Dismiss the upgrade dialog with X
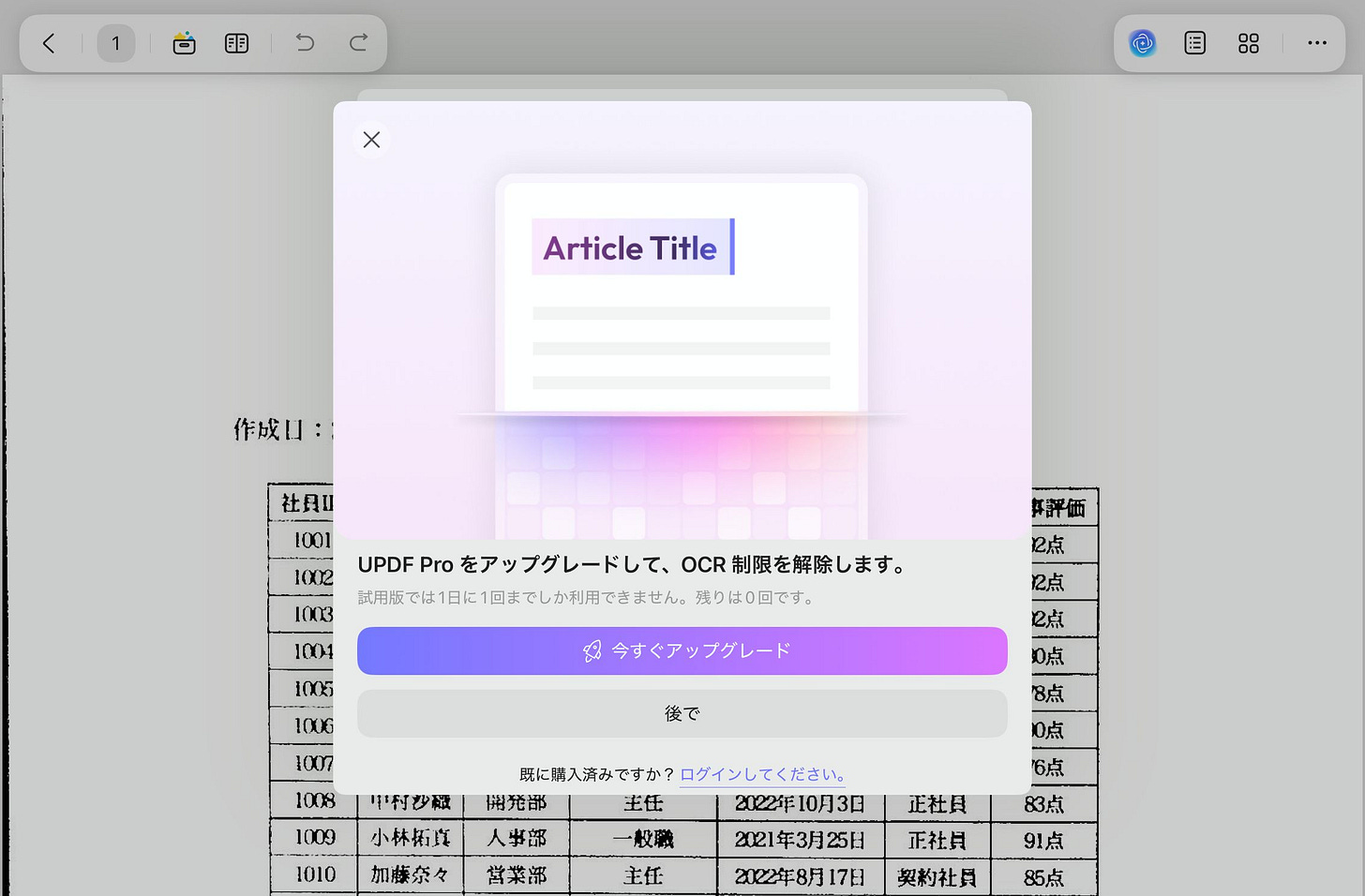 (371, 139)
